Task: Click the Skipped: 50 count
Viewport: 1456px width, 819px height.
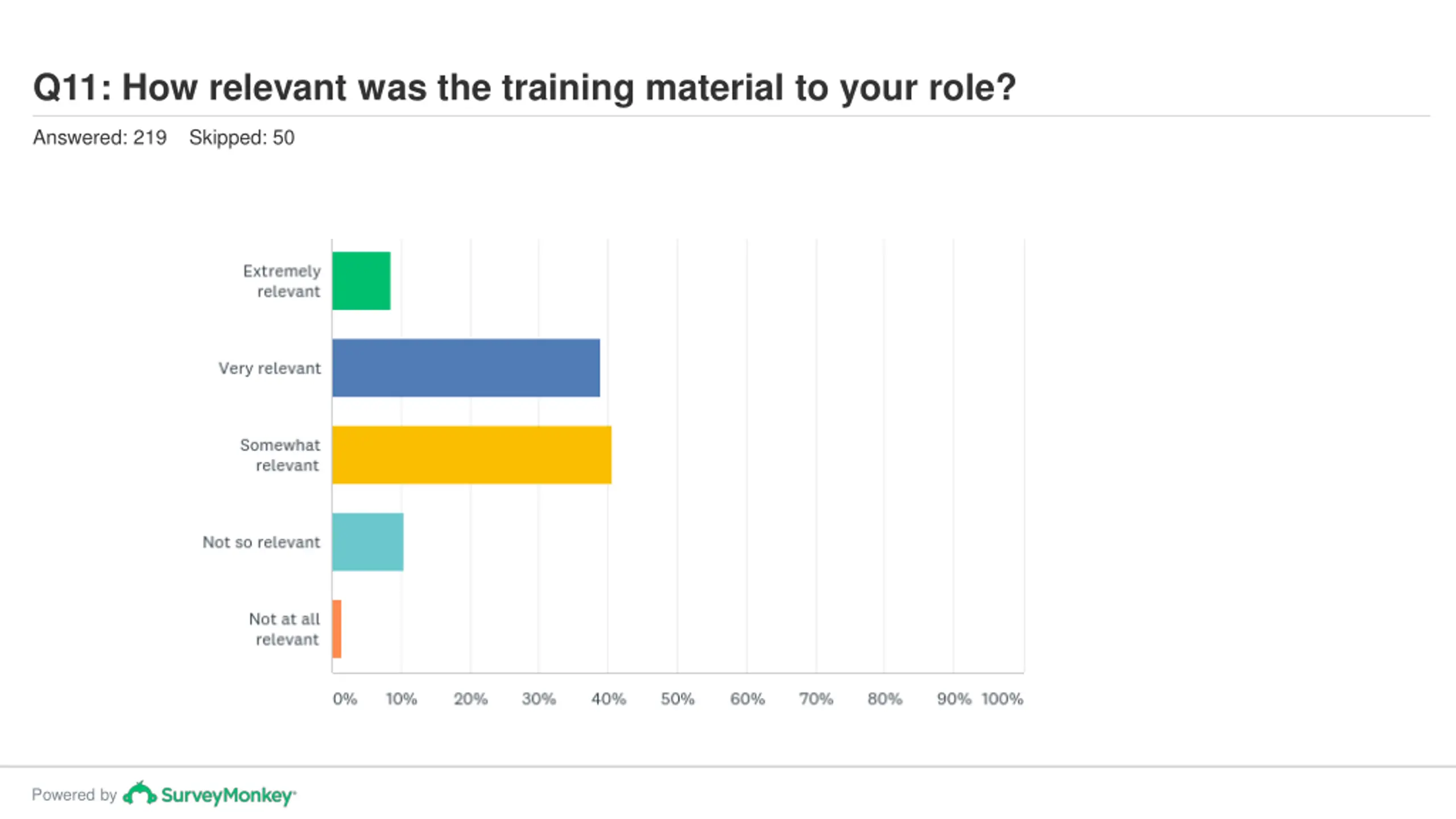Action: (x=242, y=138)
